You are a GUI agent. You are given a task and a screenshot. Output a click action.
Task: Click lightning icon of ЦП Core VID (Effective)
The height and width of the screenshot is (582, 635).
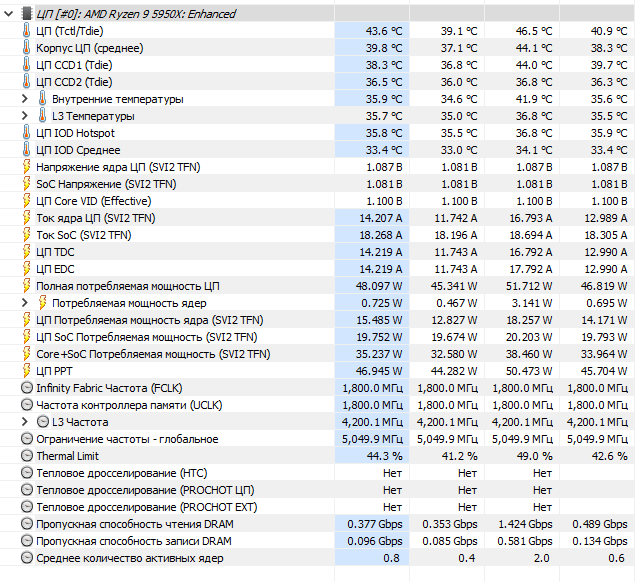click(x=26, y=201)
